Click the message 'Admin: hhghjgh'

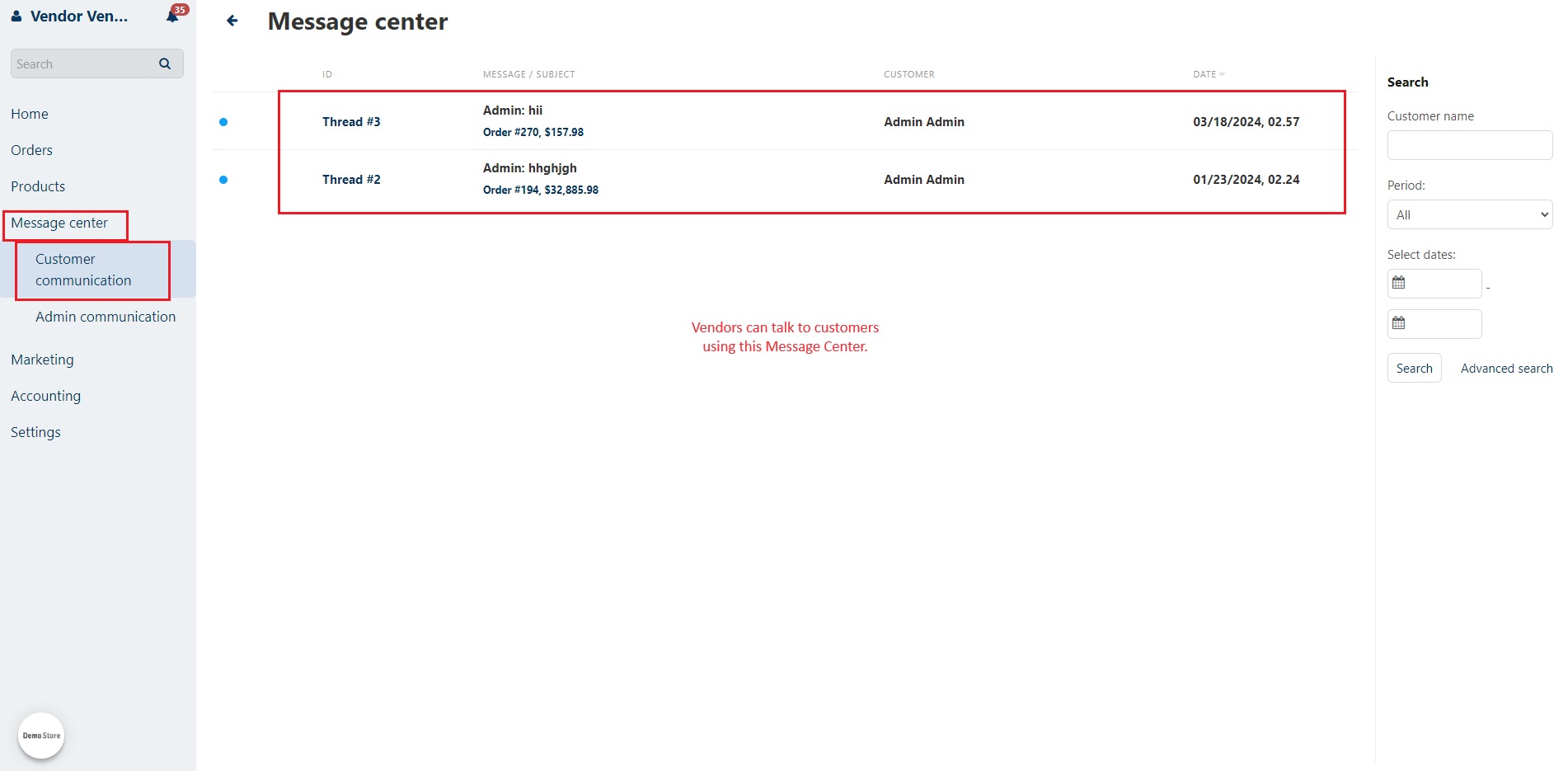point(530,168)
